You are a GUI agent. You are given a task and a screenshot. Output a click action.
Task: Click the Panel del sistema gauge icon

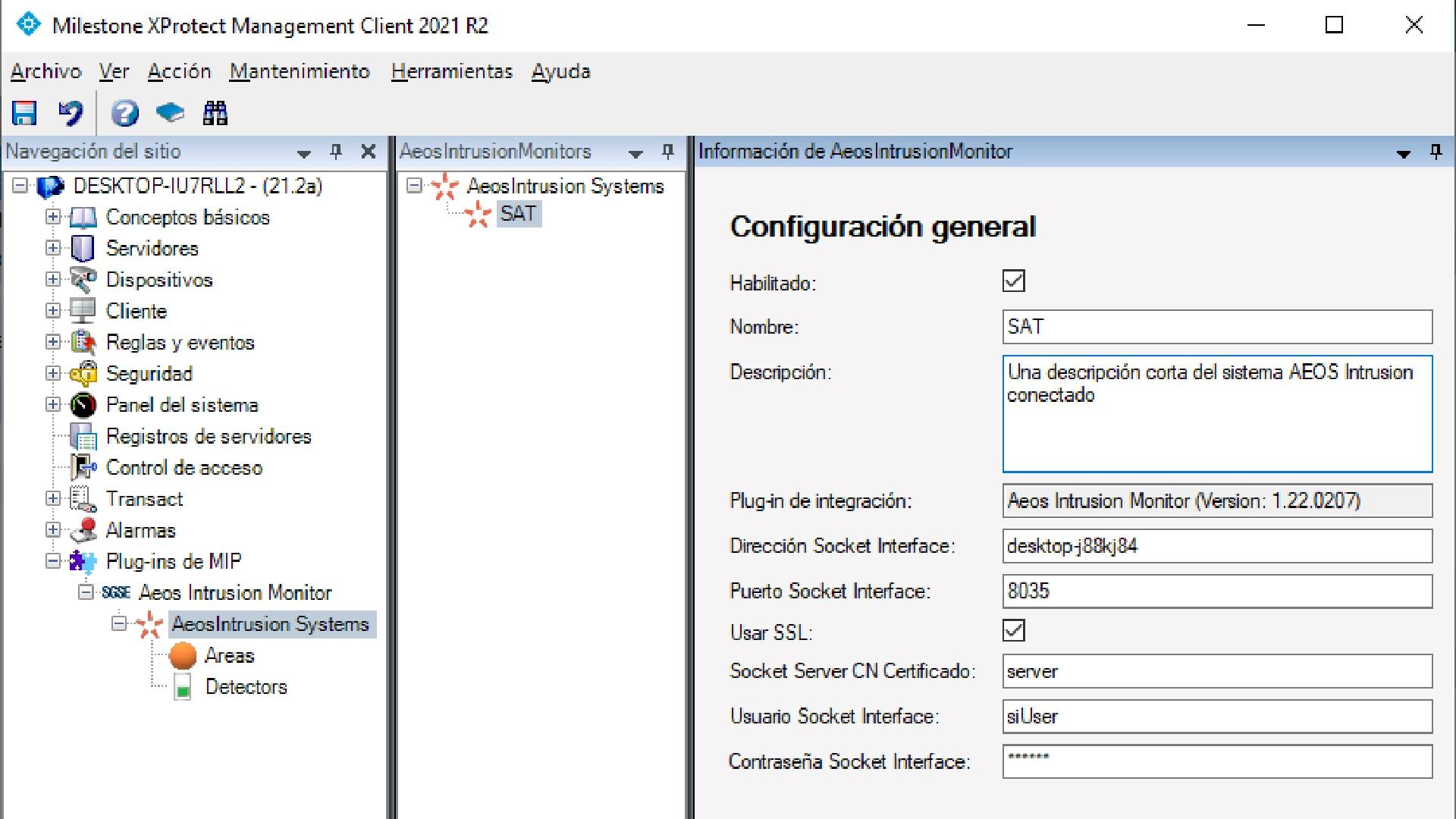click(83, 405)
